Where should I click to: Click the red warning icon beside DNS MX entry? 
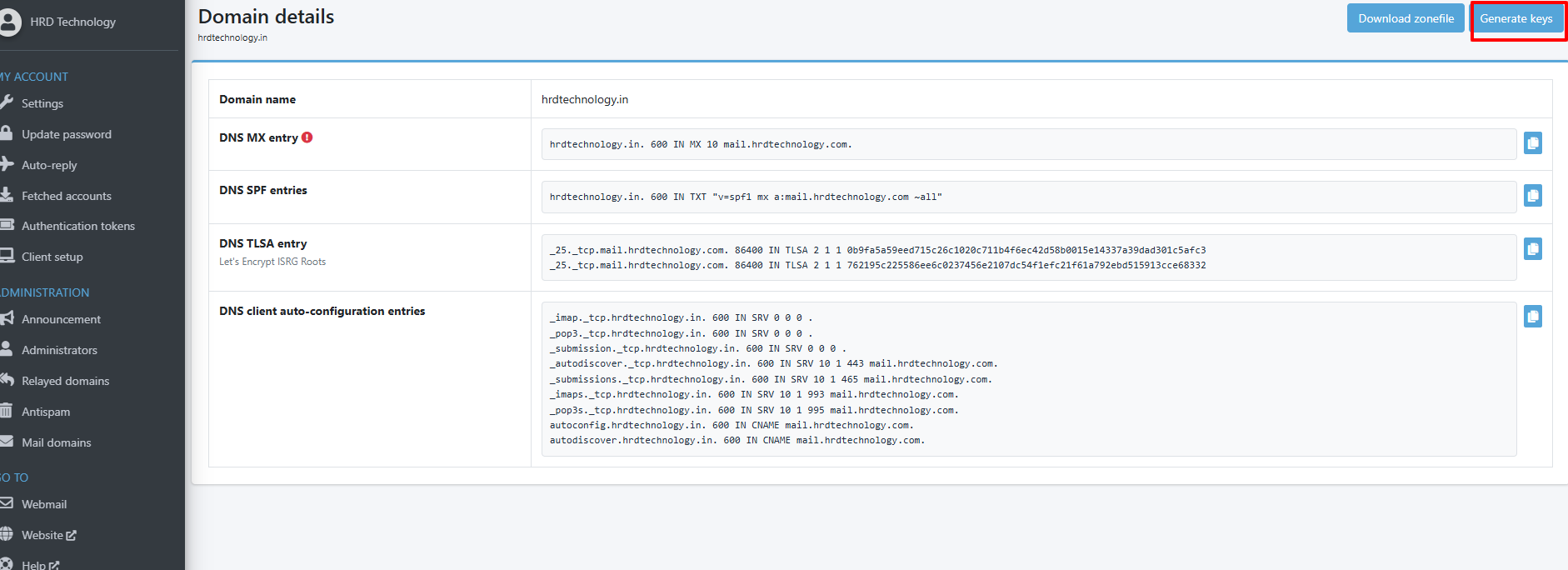[x=307, y=137]
